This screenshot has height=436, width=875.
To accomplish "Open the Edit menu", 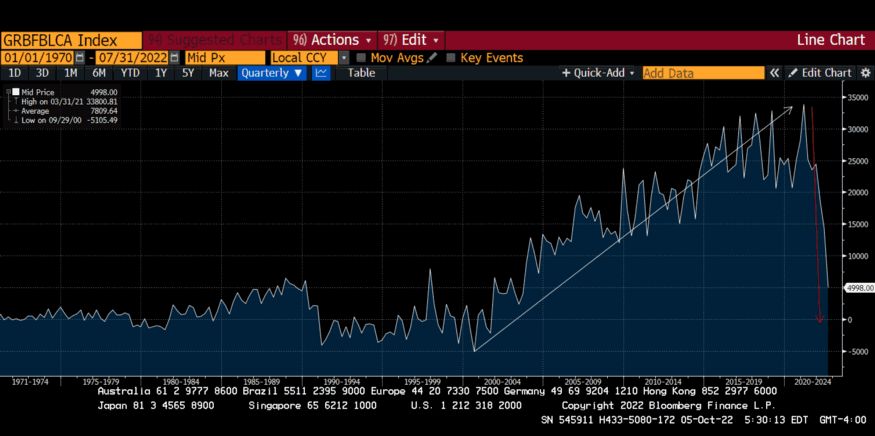I will pos(412,40).
